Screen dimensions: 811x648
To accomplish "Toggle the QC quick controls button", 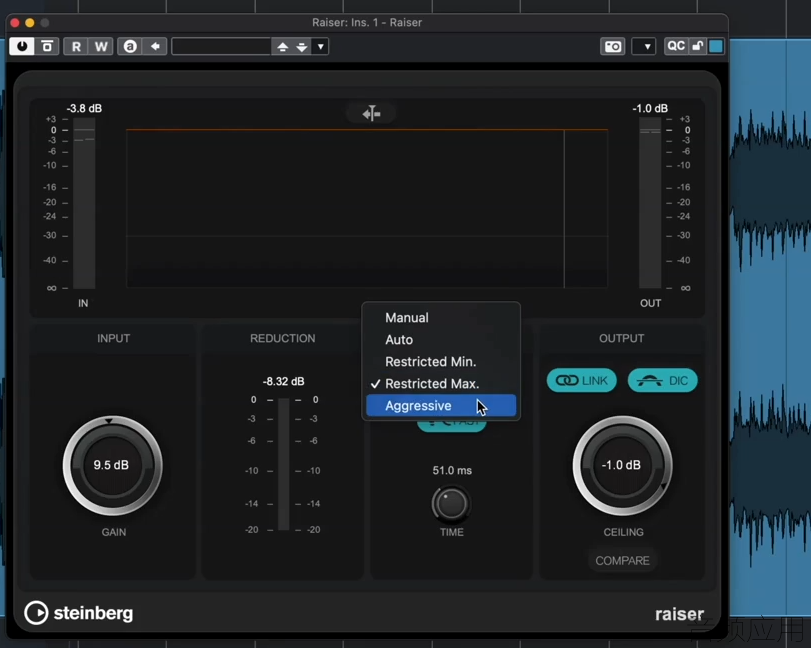I will coord(675,47).
